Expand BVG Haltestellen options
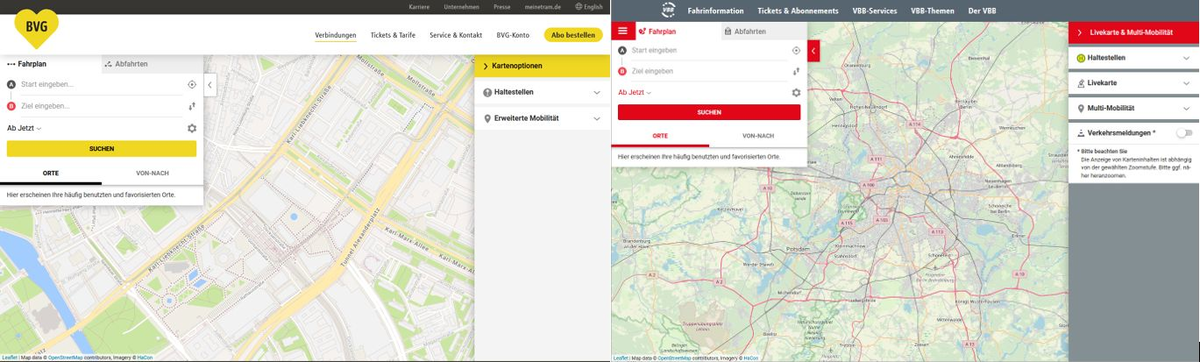 coord(597,92)
